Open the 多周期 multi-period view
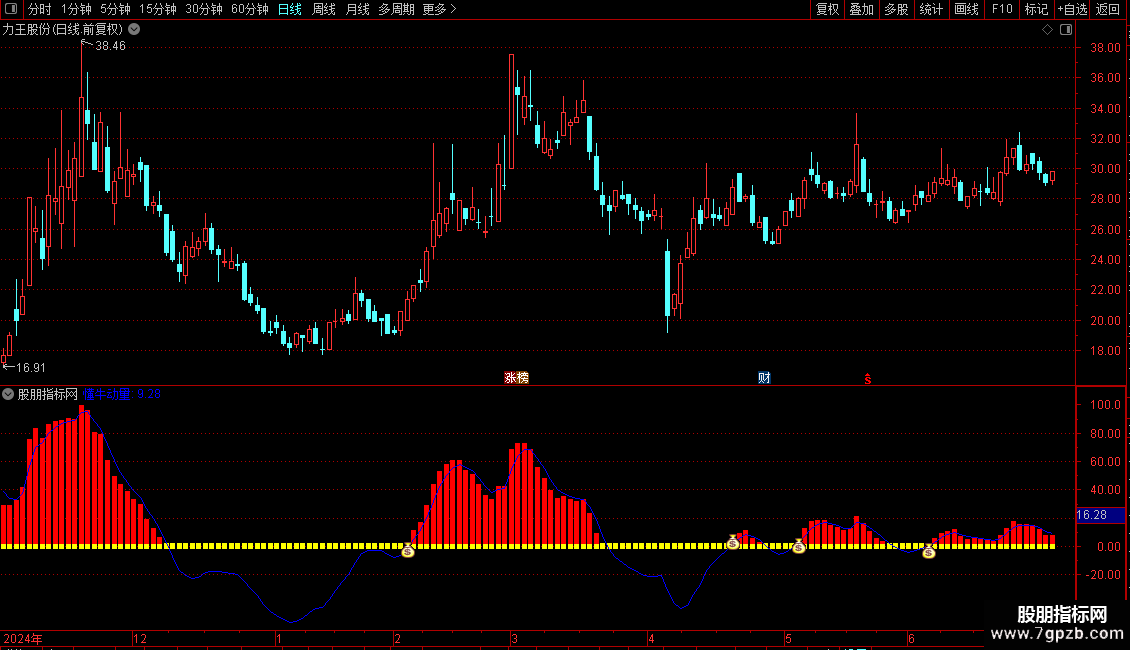This screenshot has width=1130, height=650. 396,9
